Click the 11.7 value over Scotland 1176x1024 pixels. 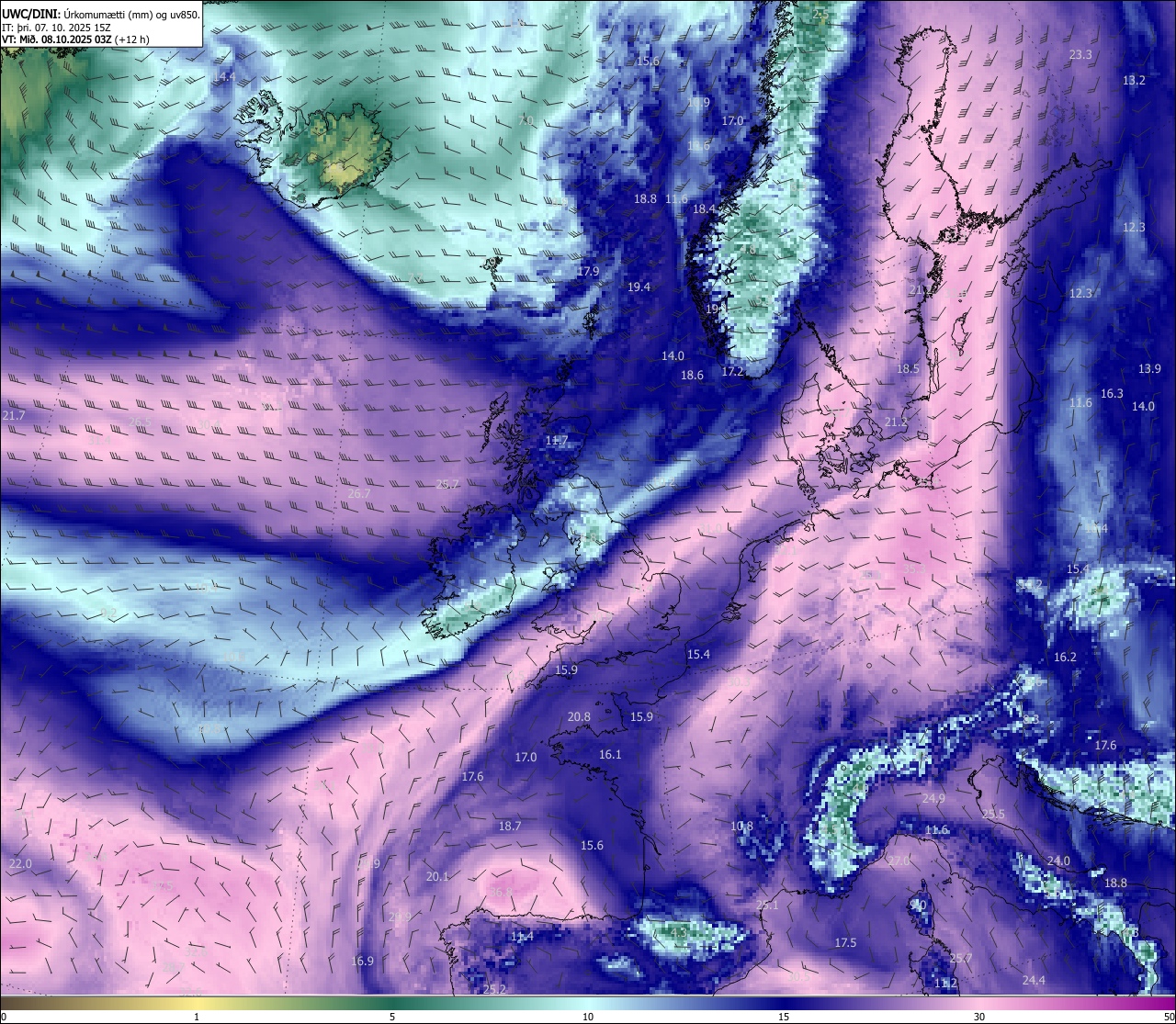click(x=557, y=441)
